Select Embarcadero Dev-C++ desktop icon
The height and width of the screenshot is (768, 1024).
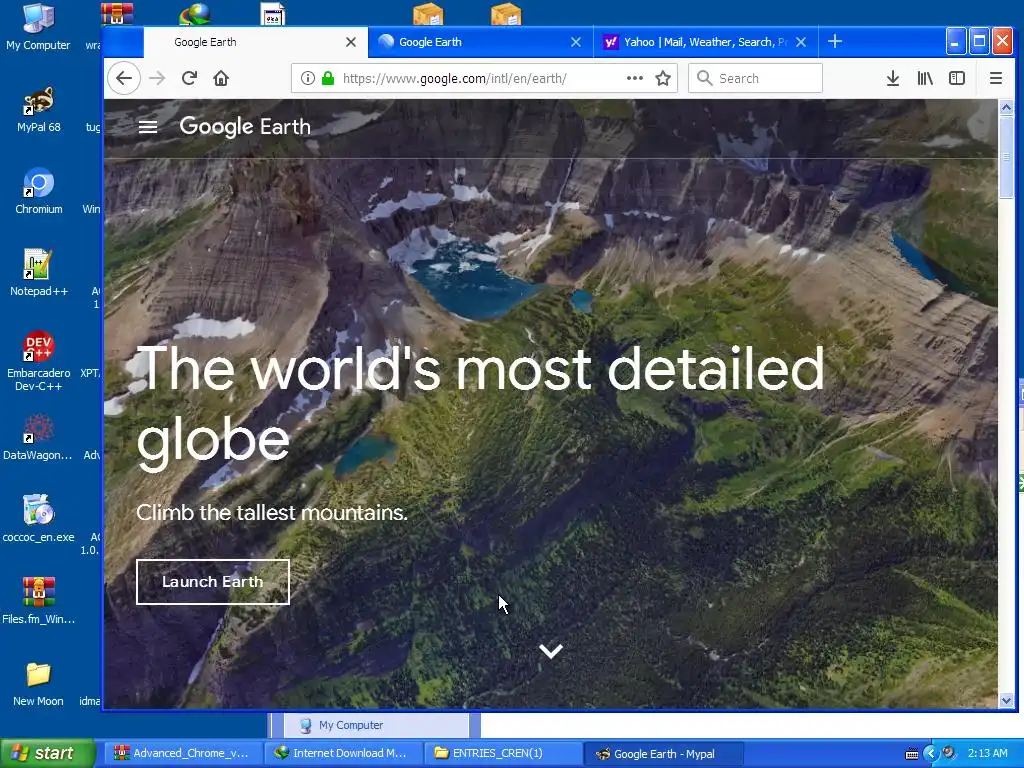tap(39, 360)
